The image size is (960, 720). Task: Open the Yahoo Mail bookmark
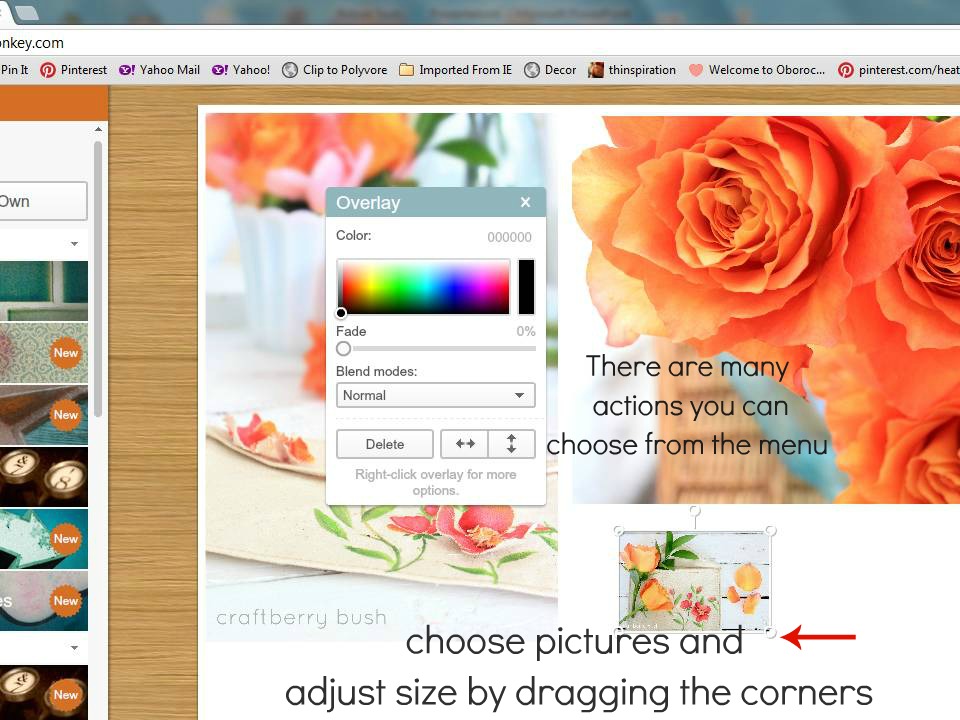[160, 70]
